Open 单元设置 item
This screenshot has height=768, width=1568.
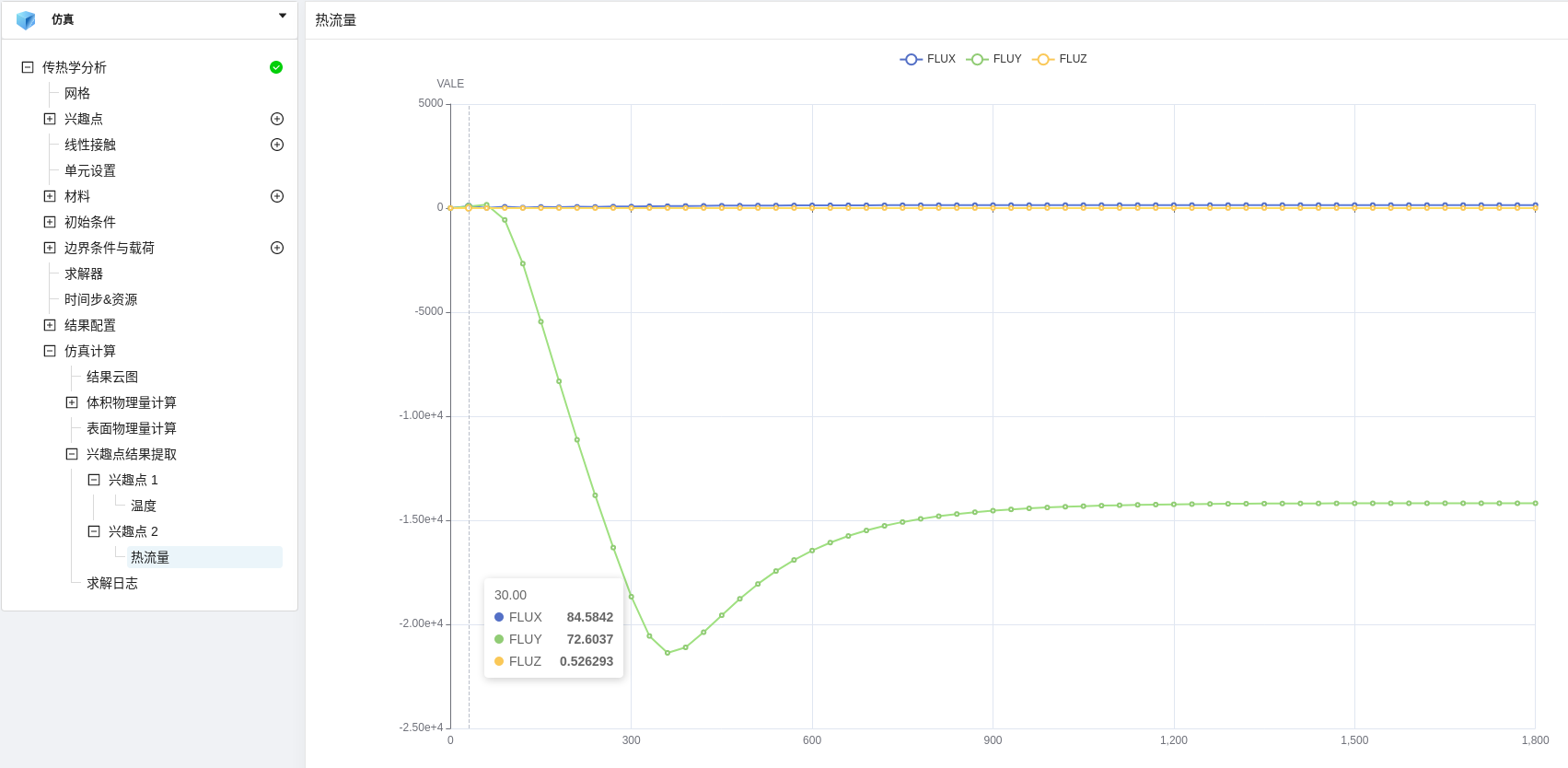(x=90, y=170)
